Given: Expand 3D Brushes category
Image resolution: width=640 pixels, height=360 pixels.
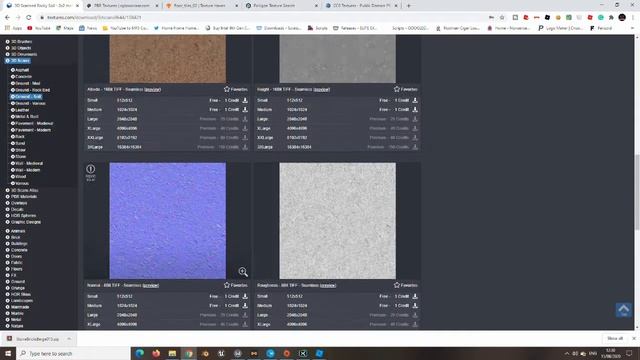Looking at the screenshot, I should click(x=8, y=42).
